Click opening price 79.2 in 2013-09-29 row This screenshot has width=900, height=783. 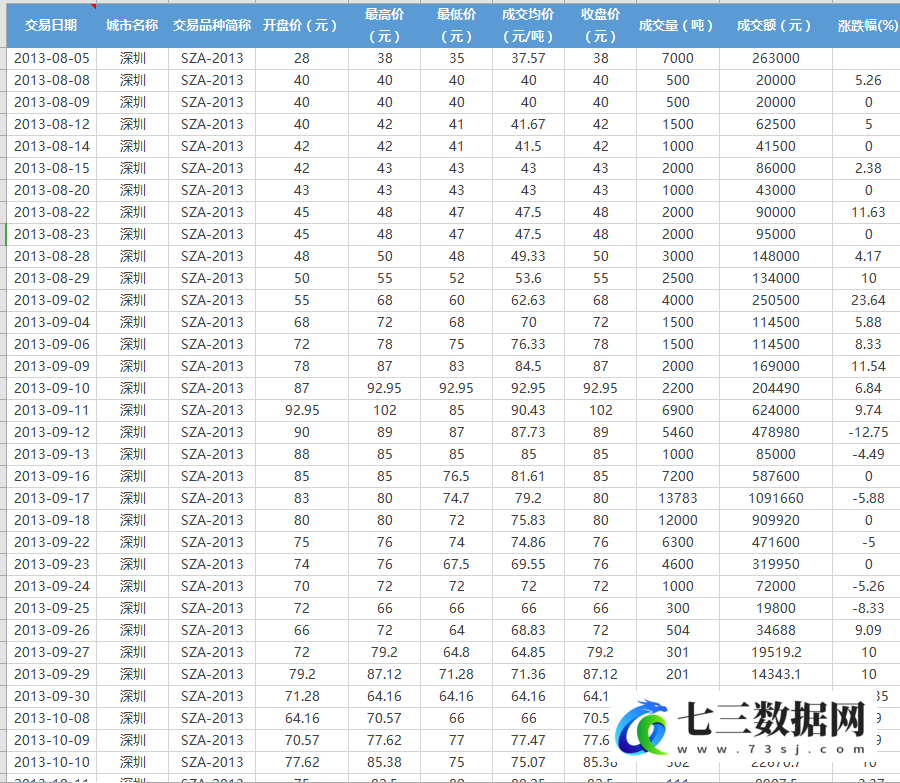point(302,675)
